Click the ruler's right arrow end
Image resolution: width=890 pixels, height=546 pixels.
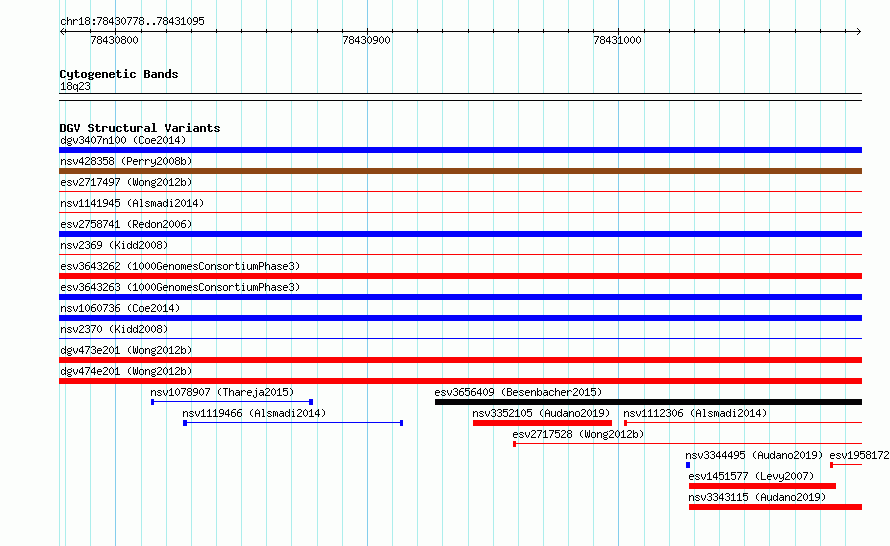click(x=859, y=32)
